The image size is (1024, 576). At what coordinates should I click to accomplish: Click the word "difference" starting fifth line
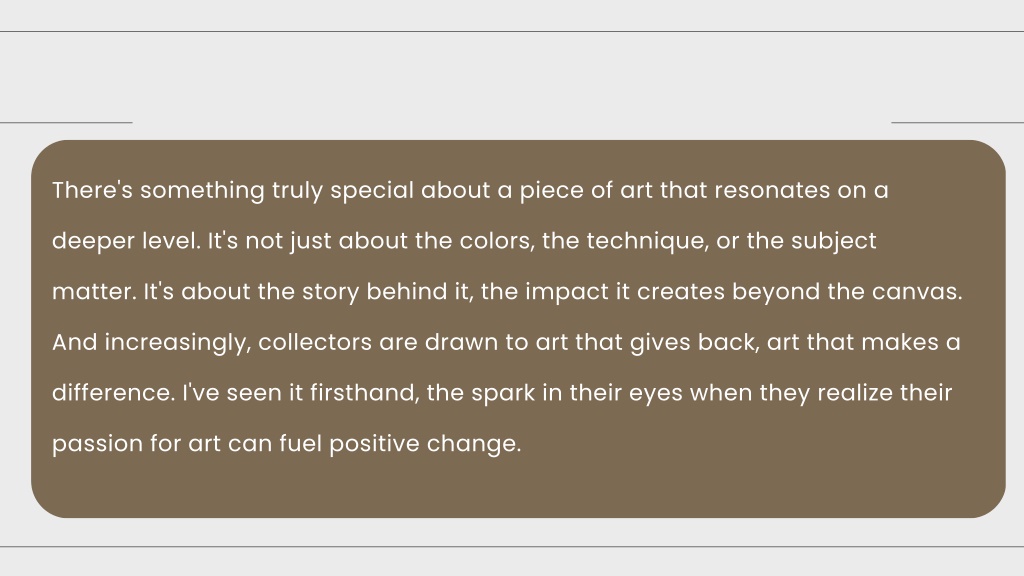112,392
